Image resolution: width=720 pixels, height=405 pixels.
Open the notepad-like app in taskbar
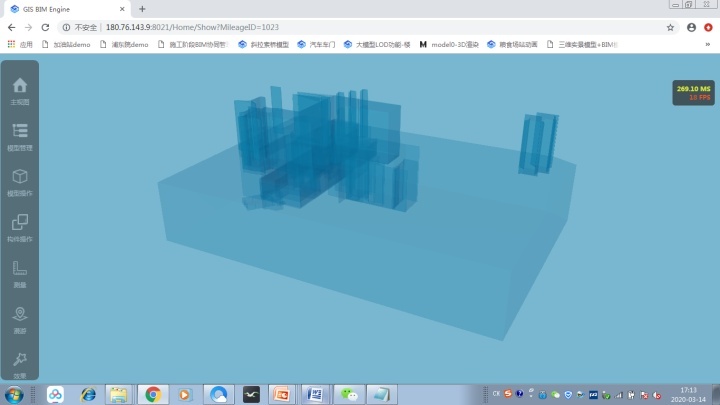381,394
